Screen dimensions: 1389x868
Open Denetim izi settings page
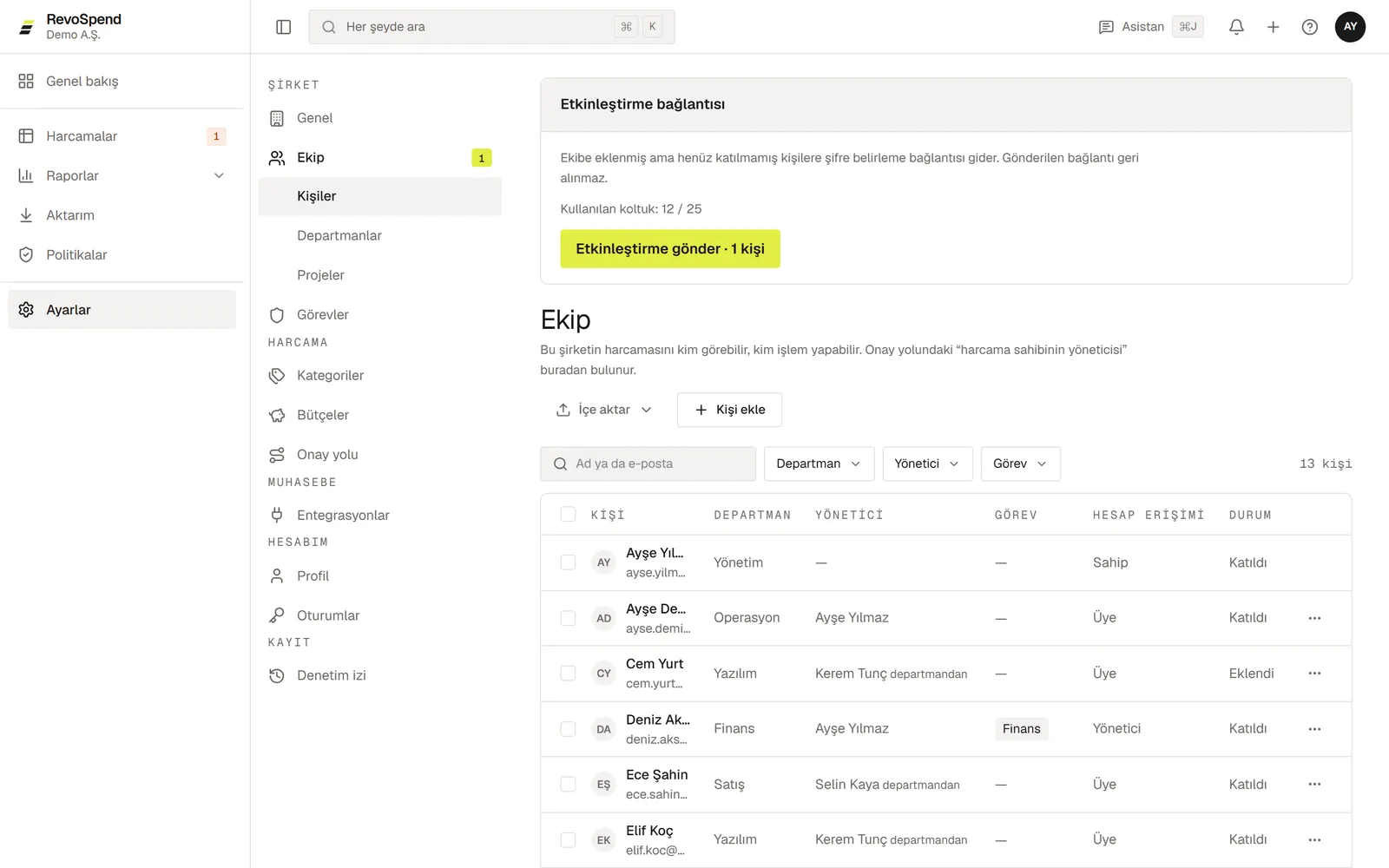point(380,675)
